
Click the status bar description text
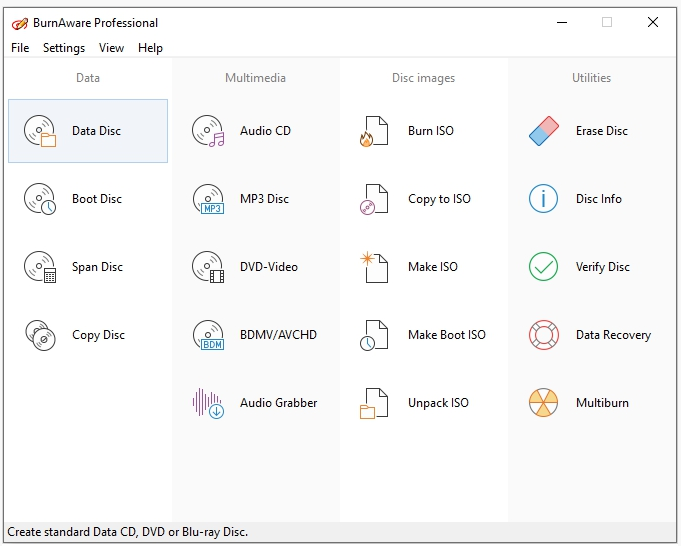coord(127,532)
